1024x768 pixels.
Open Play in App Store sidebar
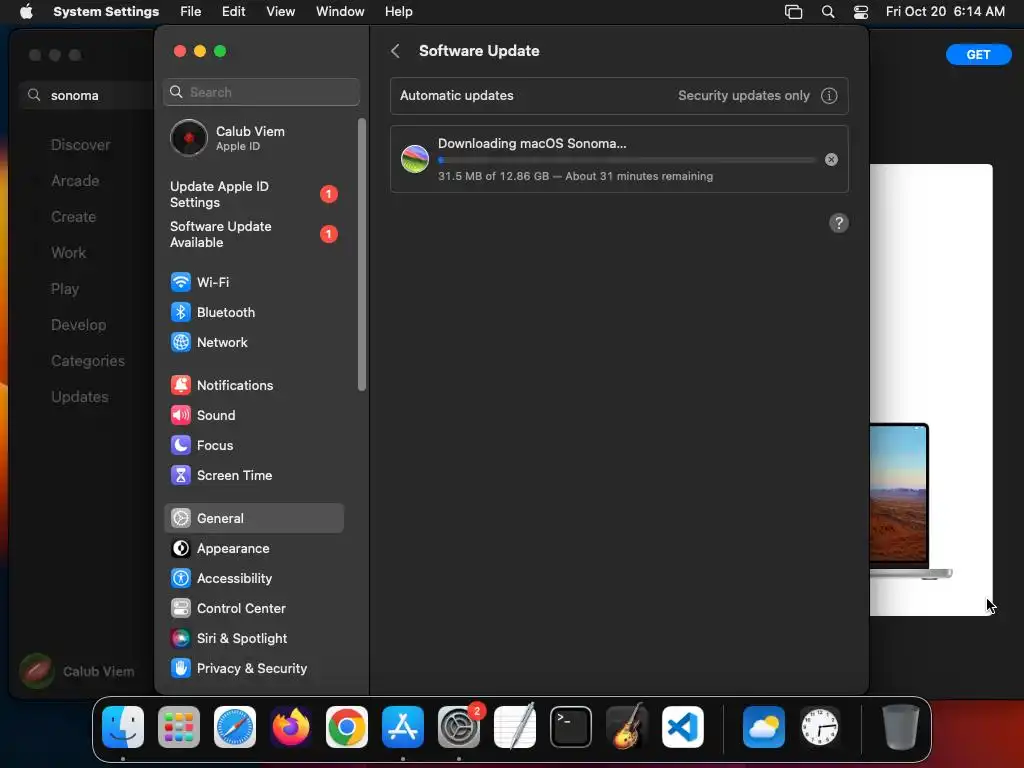(65, 289)
